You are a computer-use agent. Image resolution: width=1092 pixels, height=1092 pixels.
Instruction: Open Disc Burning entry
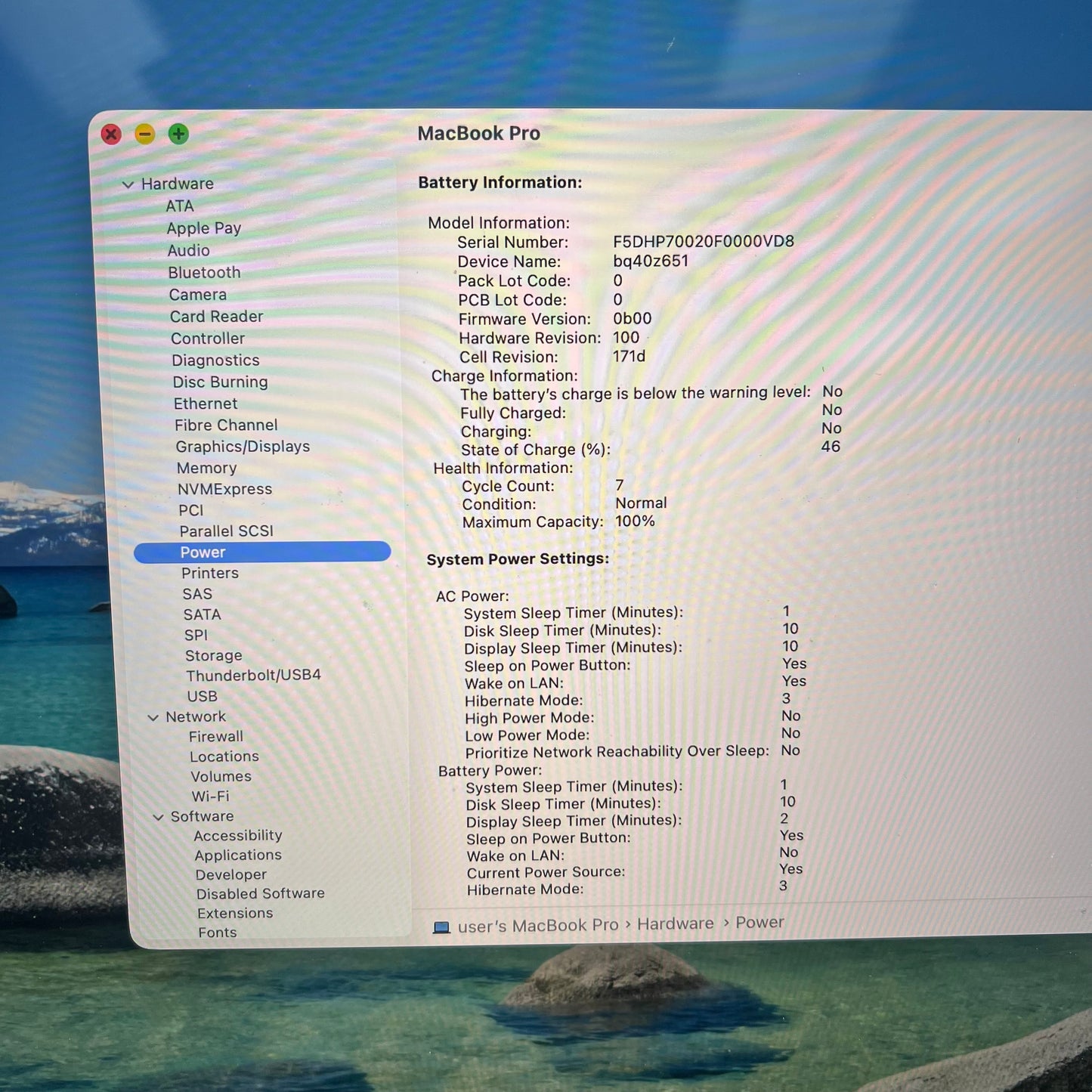pyautogui.click(x=221, y=382)
